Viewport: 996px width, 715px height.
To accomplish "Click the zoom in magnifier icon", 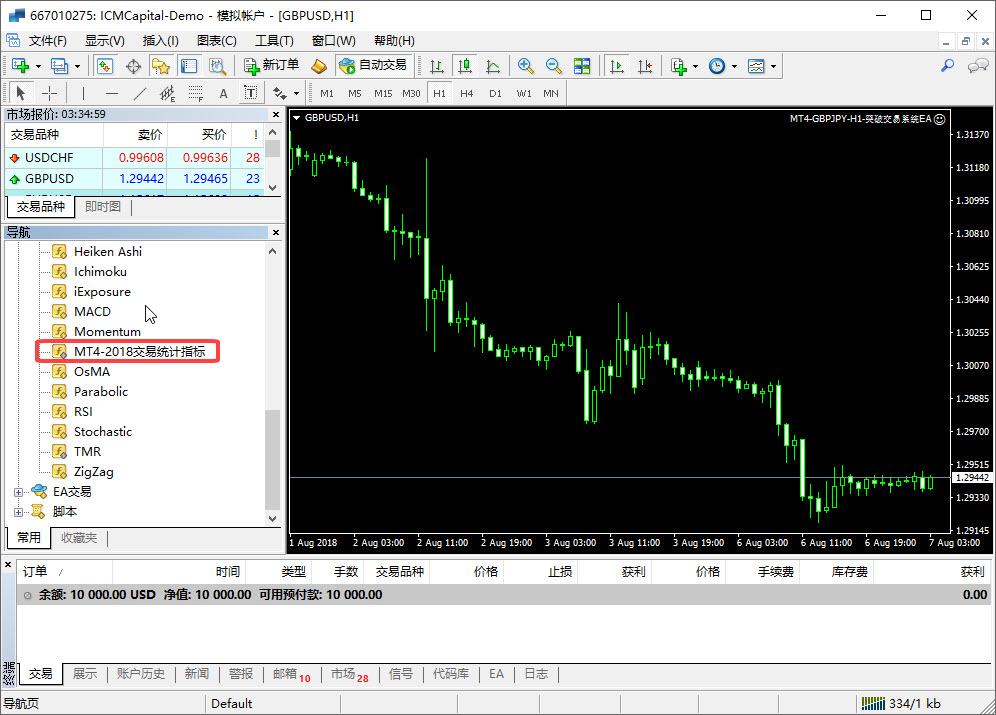I will pyautogui.click(x=525, y=66).
